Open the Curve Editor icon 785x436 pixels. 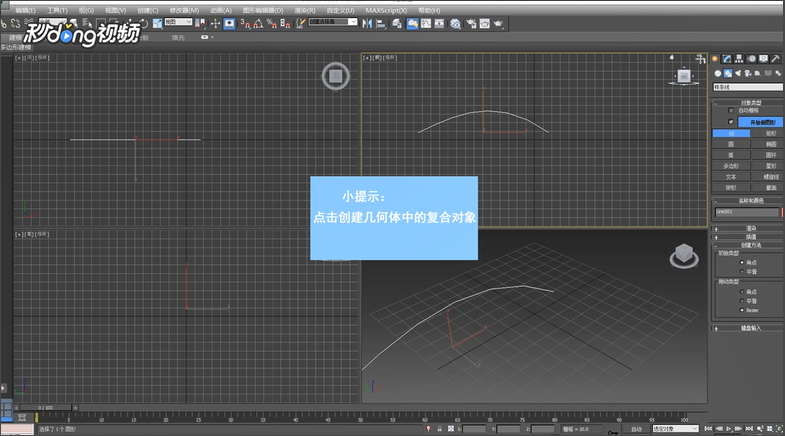(x=426, y=23)
